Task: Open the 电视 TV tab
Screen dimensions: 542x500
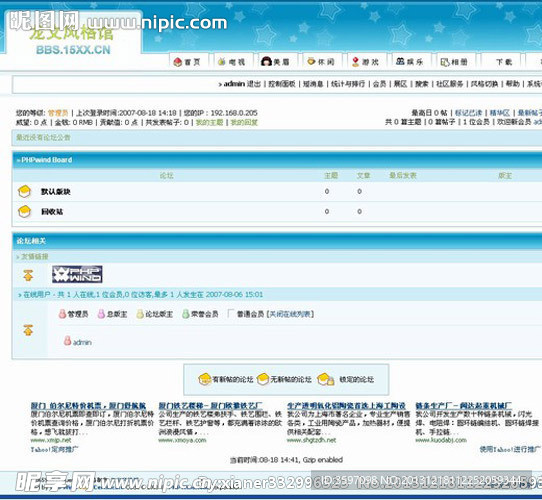Action: click(x=232, y=62)
